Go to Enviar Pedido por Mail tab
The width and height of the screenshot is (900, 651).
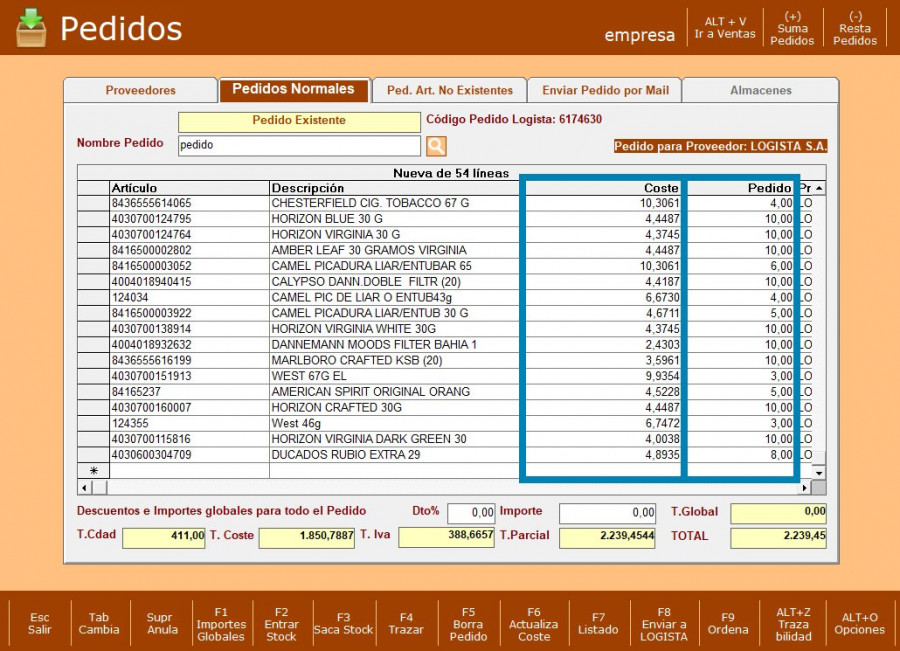(x=605, y=90)
